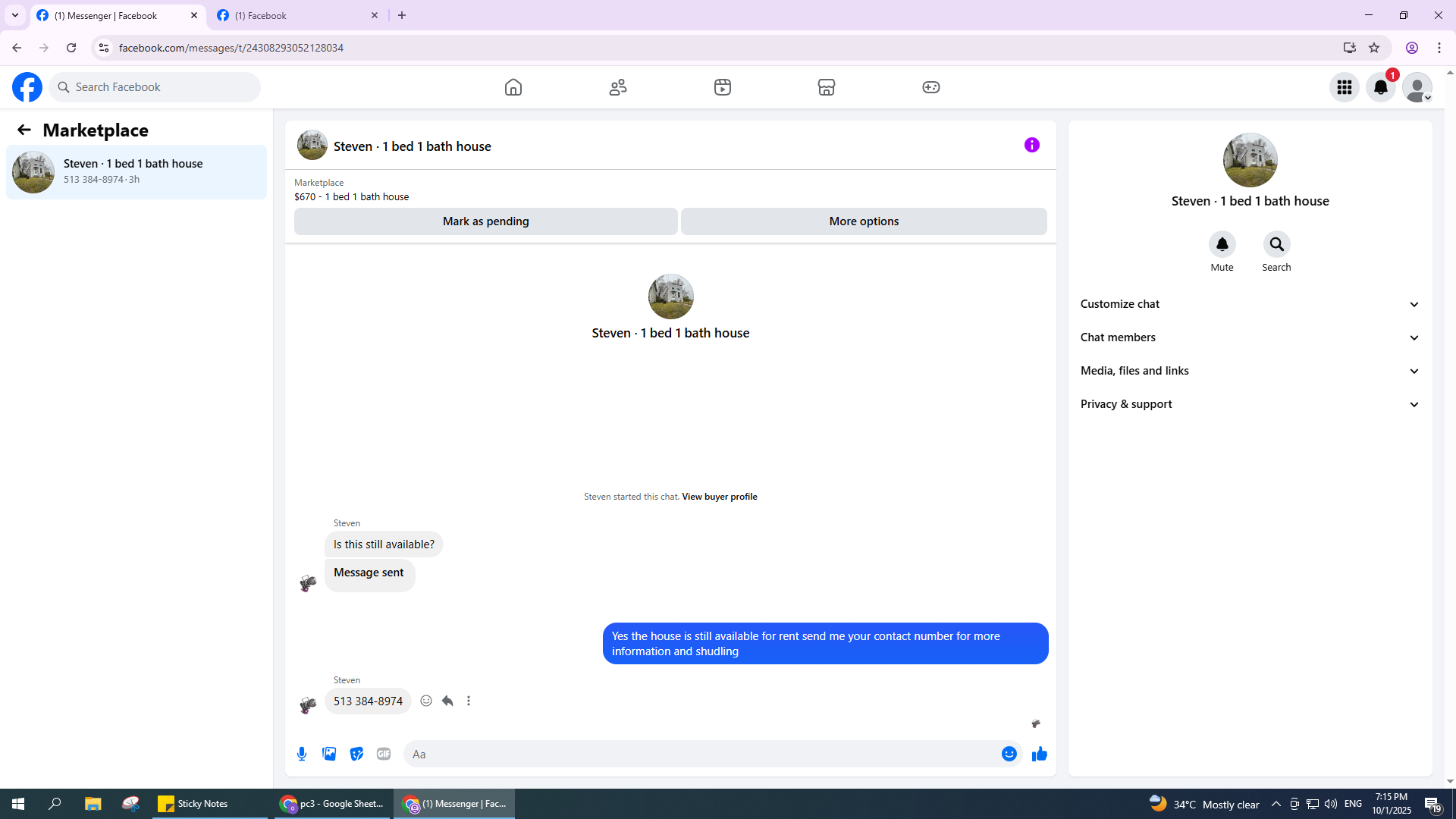Switch to the second Facebook tab
The height and width of the screenshot is (819, 1456).
(x=297, y=15)
